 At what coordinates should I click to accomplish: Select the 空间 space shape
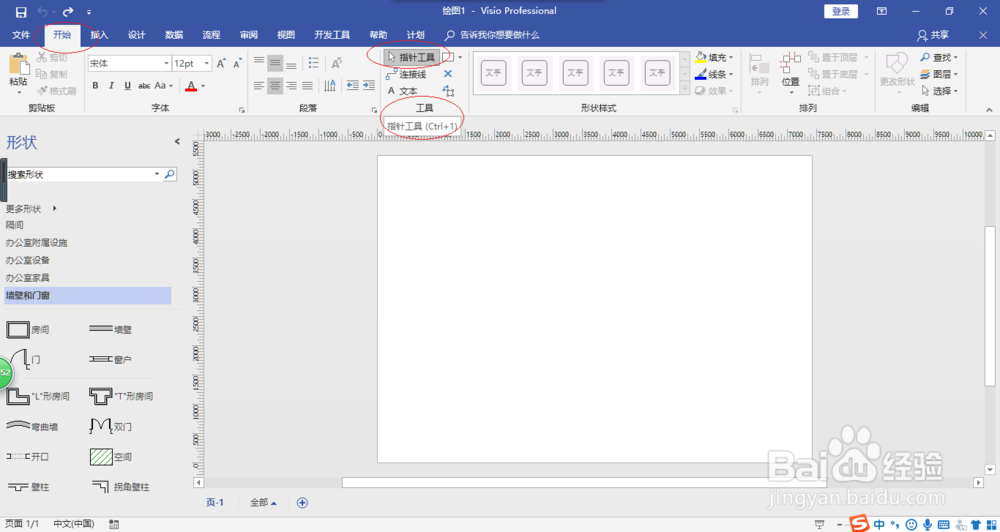coord(110,457)
